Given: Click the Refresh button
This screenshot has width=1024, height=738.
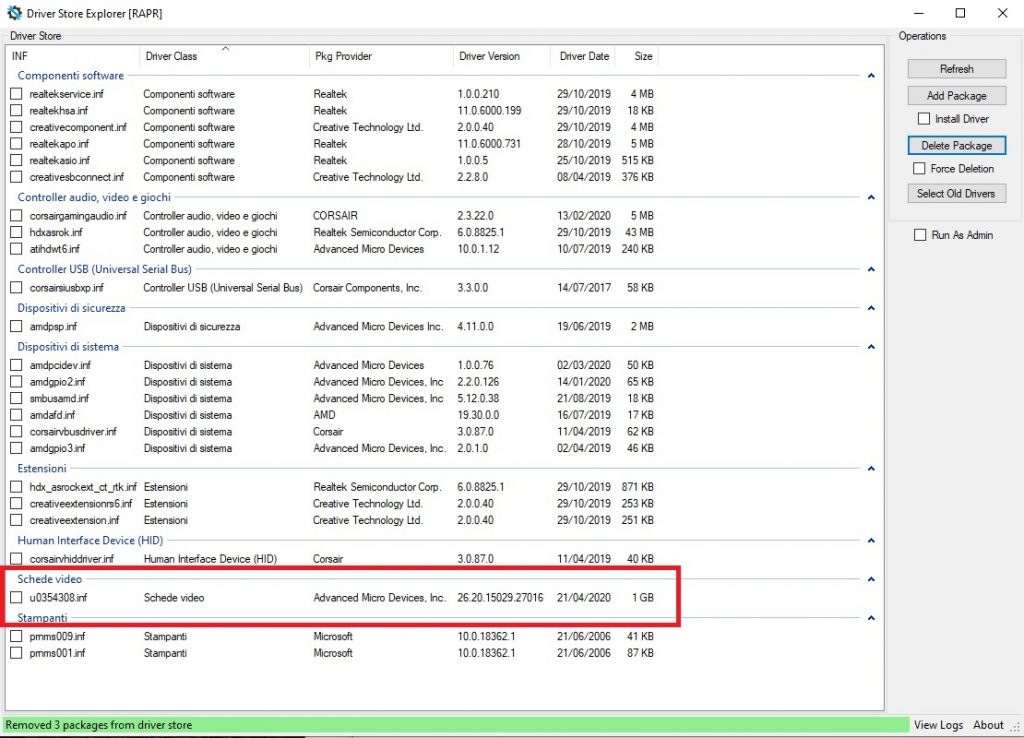Looking at the screenshot, I should (x=956, y=69).
